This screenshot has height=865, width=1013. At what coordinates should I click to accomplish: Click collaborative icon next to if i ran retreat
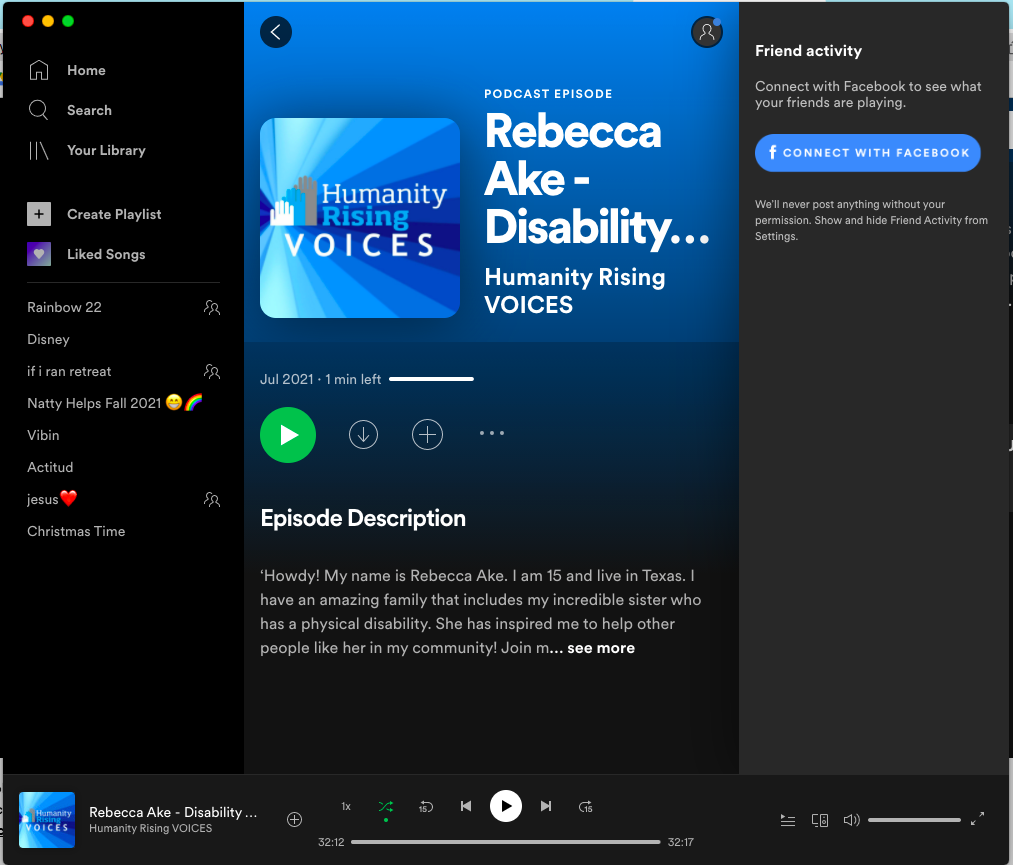(x=212, y=371)
